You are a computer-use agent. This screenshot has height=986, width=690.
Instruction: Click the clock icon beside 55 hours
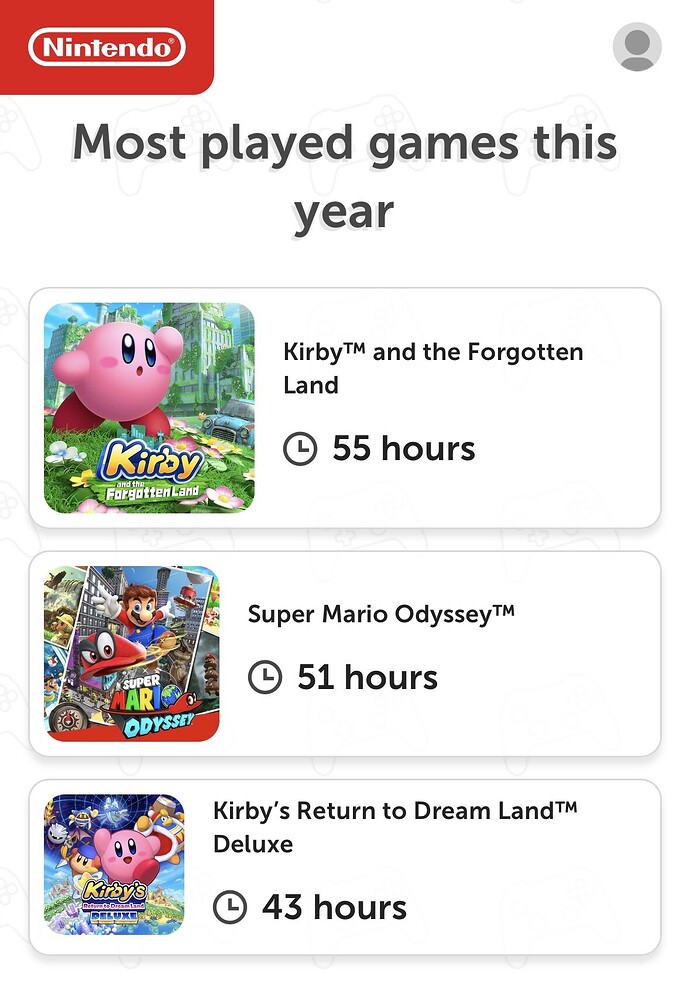pos(300,449)
